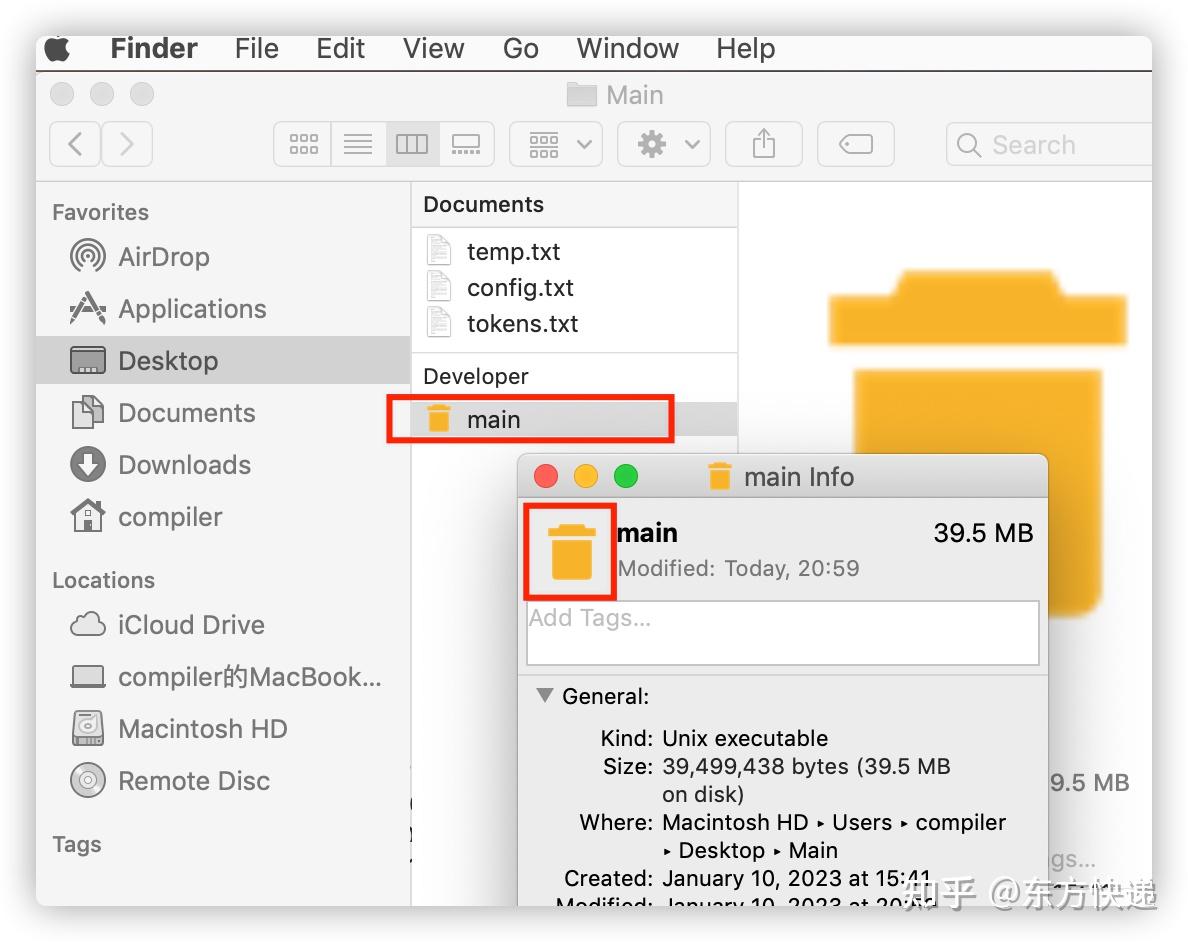The image size is (1188, 942).
Task: Switch to list view
Action: tap(358, 144)
